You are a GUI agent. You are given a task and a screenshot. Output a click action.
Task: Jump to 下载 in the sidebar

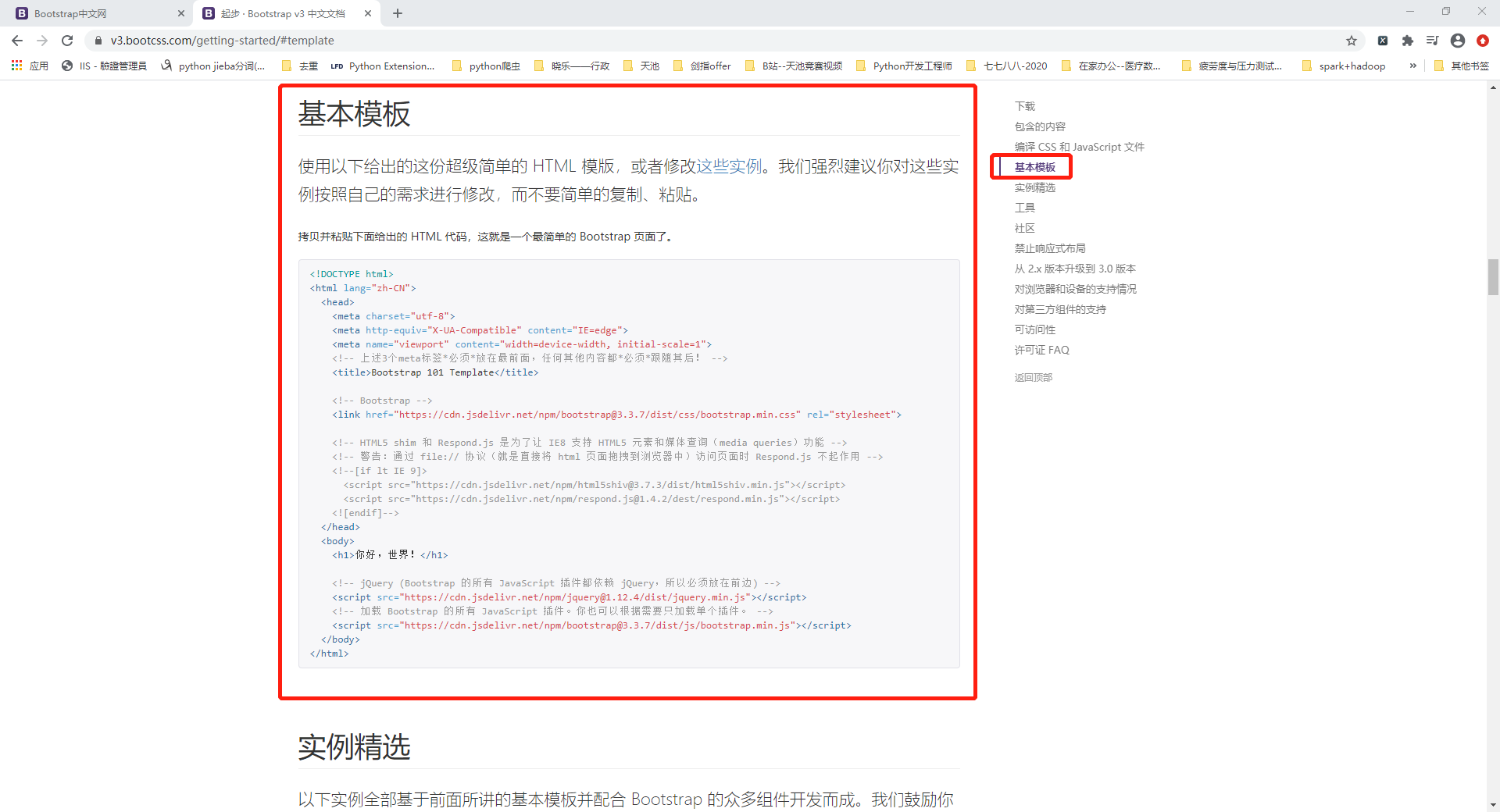pyautogui.click(x=1024, y=106)
